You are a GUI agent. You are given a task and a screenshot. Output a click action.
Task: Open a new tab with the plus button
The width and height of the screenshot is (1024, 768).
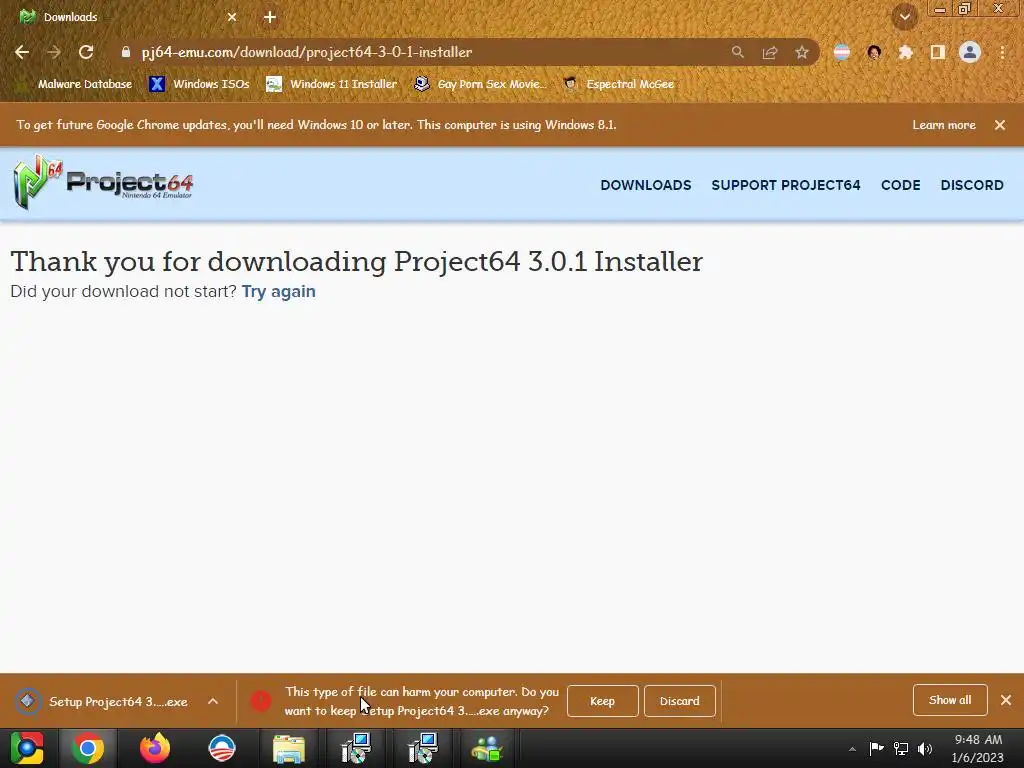click(270, 17)
